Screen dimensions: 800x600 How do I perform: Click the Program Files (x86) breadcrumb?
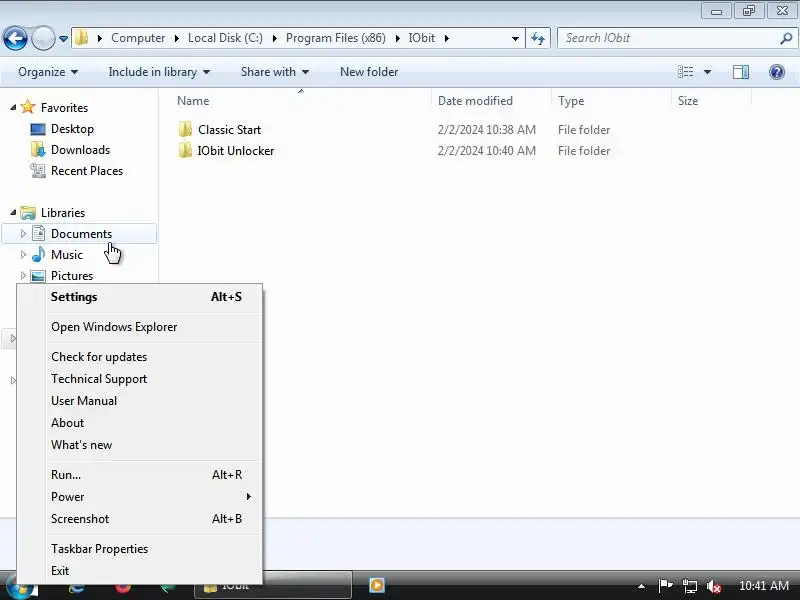(336, 38)
